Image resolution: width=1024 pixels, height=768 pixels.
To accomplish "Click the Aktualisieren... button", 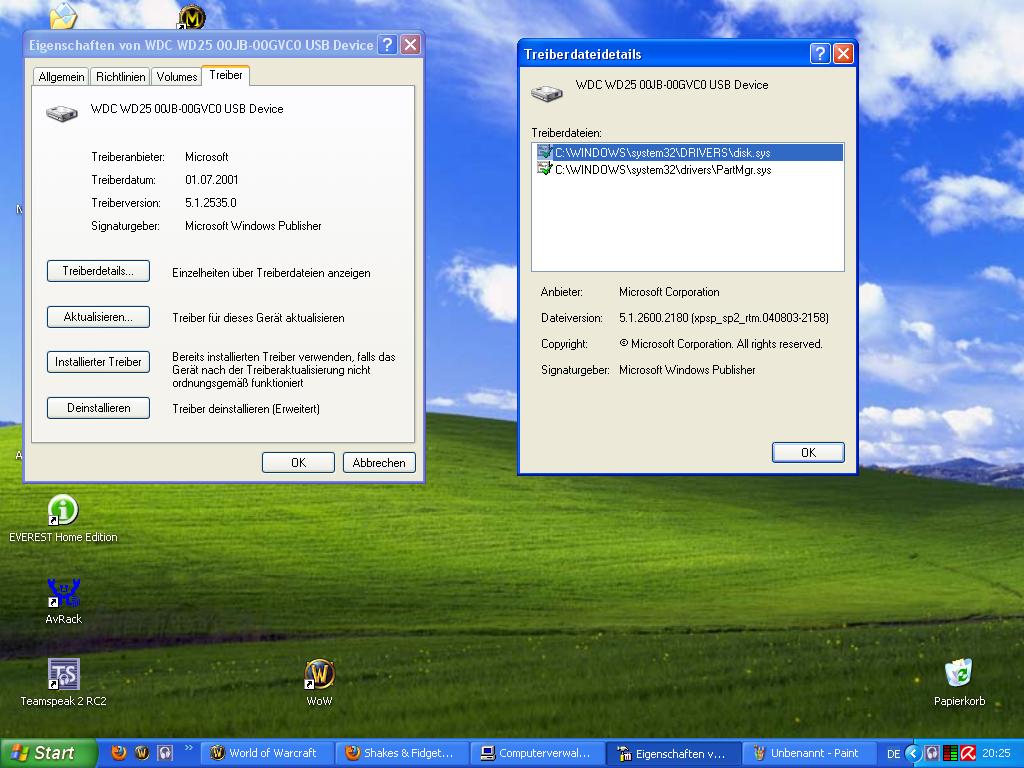I will point(98,317).
